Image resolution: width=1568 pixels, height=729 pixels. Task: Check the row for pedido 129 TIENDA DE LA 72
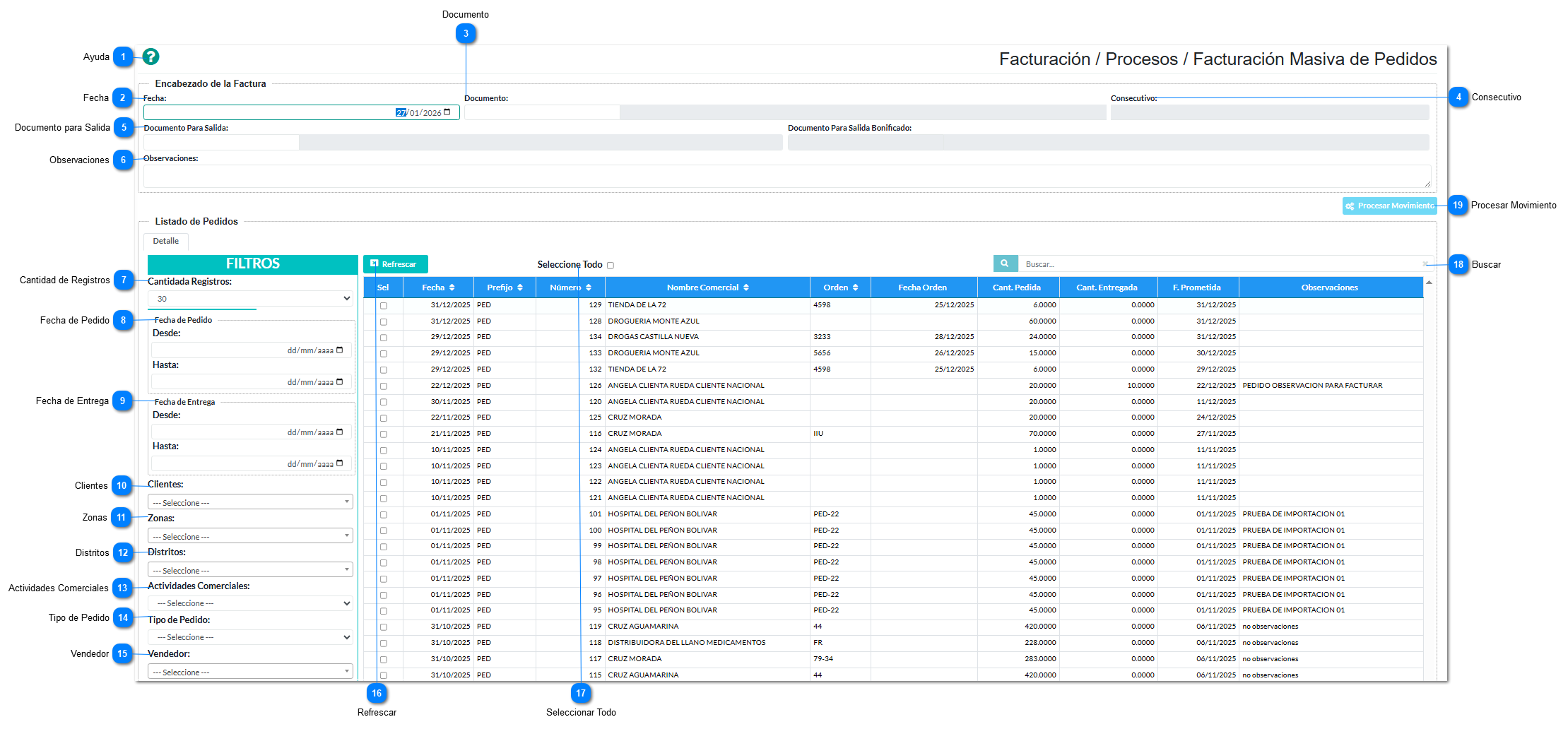(384, 306)
